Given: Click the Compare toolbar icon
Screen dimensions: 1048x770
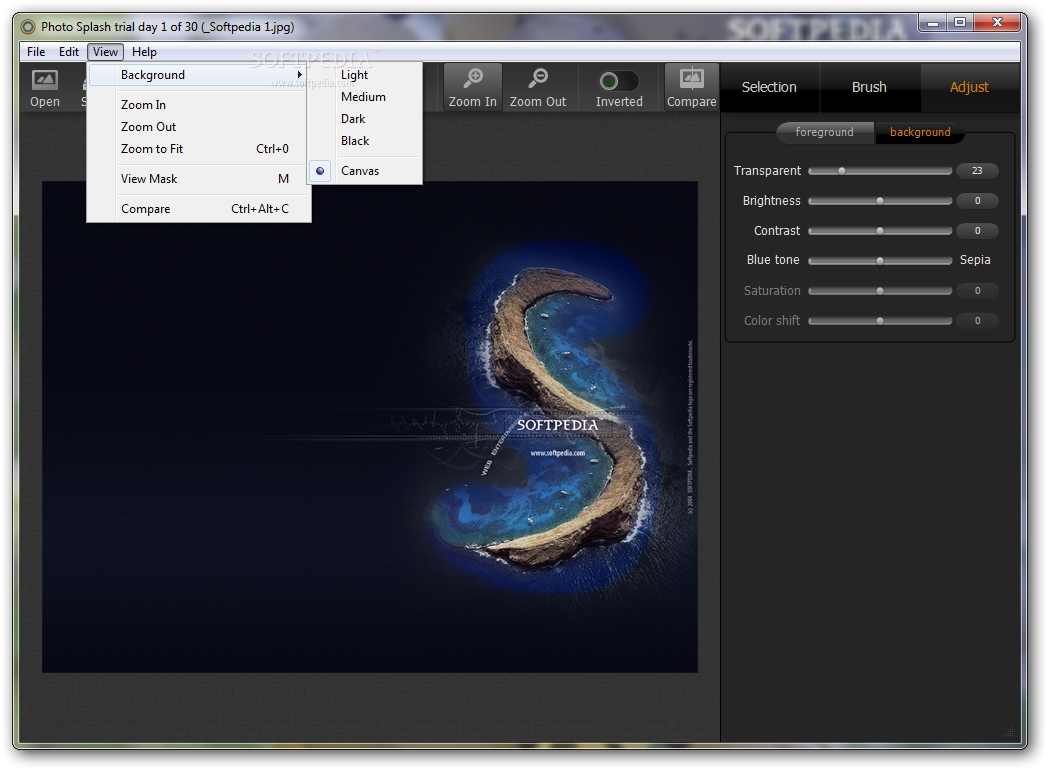Looking at the screenshot, I should (x=691, y=88).
